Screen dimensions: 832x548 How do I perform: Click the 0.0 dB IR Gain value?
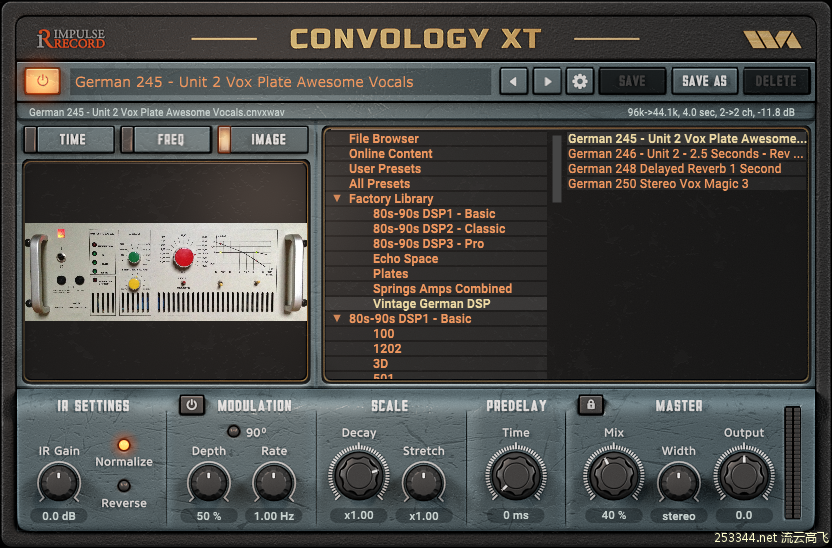[59, 516]
